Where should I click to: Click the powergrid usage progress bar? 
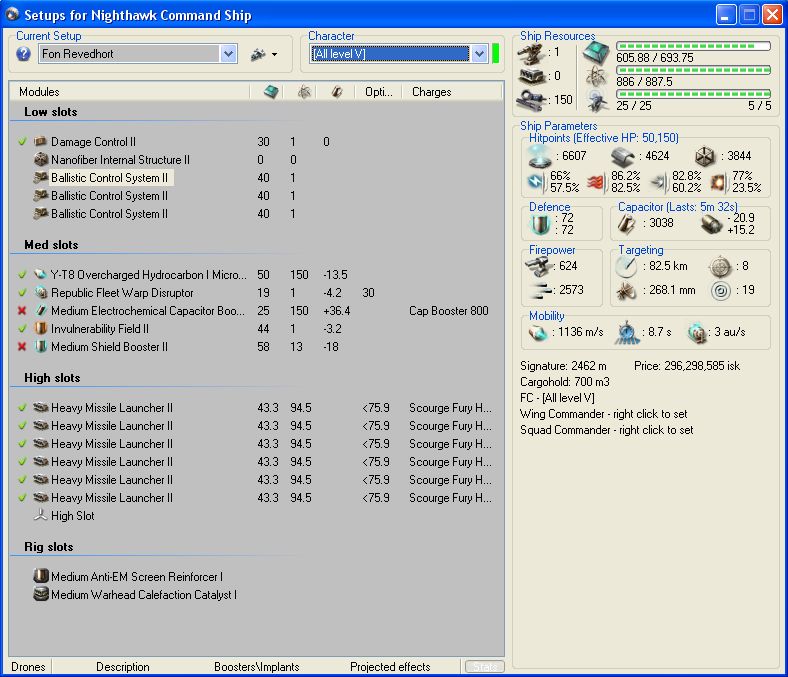[694, 70]
